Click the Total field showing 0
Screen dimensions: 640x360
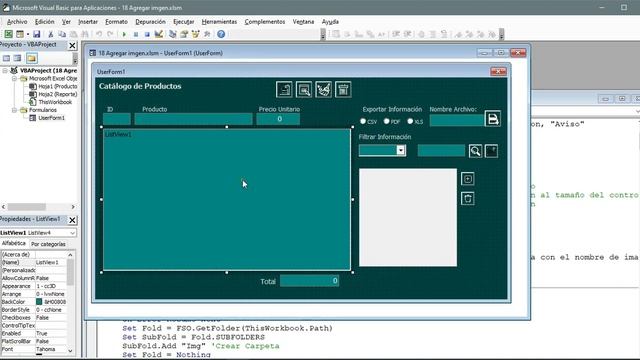pos(309,281)
